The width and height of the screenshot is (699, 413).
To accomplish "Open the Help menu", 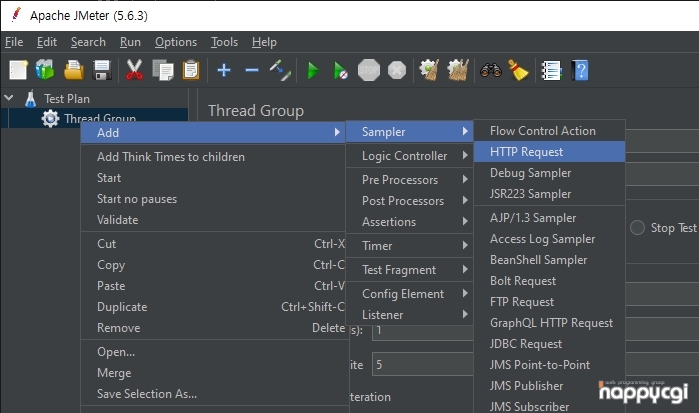I will pyautogui.click(x=264, y=42).
